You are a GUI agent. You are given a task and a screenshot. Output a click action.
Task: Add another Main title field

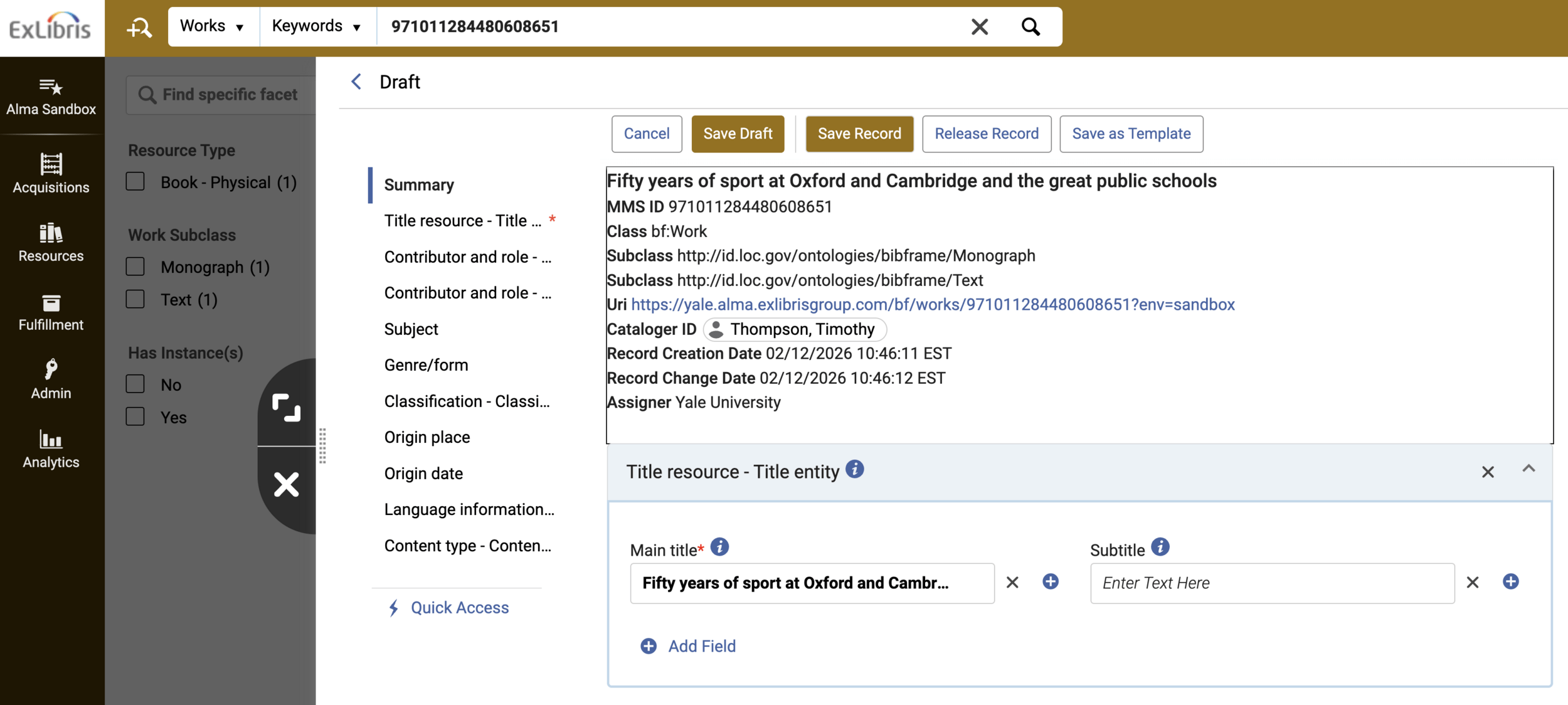pos(1051,581)
